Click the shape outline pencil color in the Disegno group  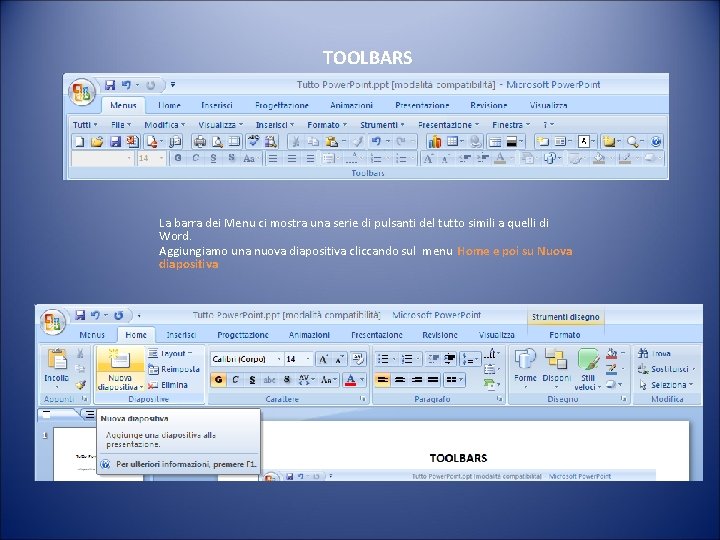(611, 369)
